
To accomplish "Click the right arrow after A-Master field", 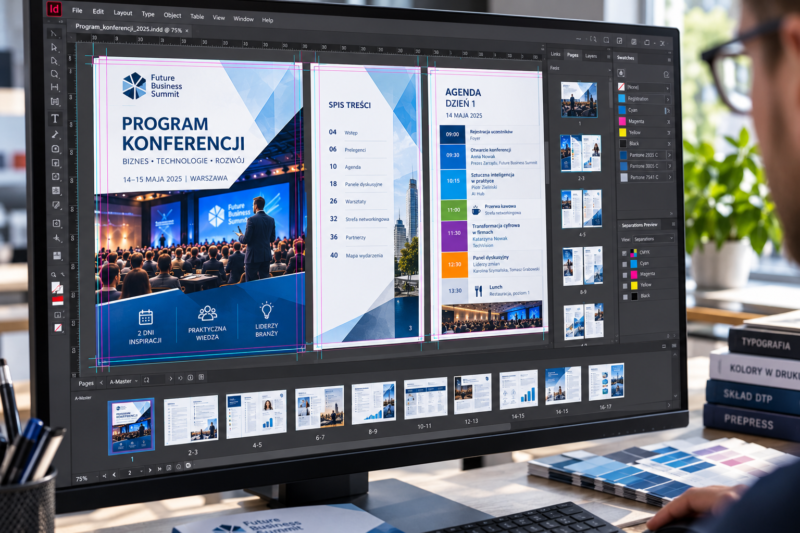I will click(170, 378).
